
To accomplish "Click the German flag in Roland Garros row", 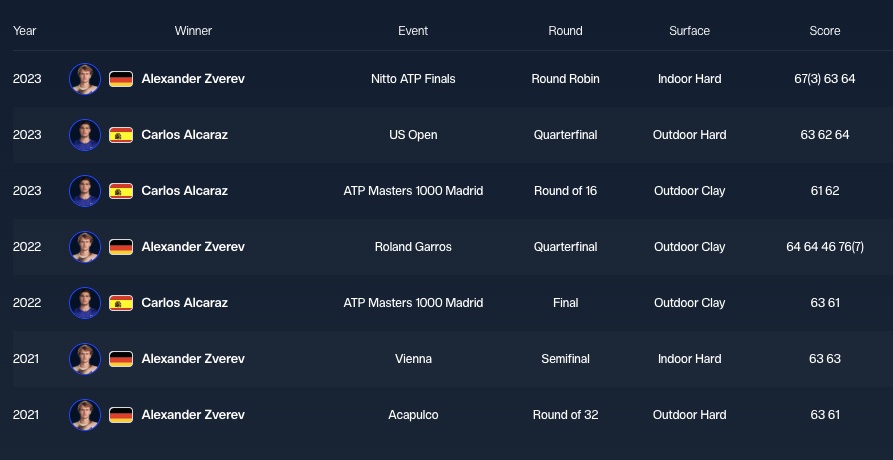I will tap(121, 247).
